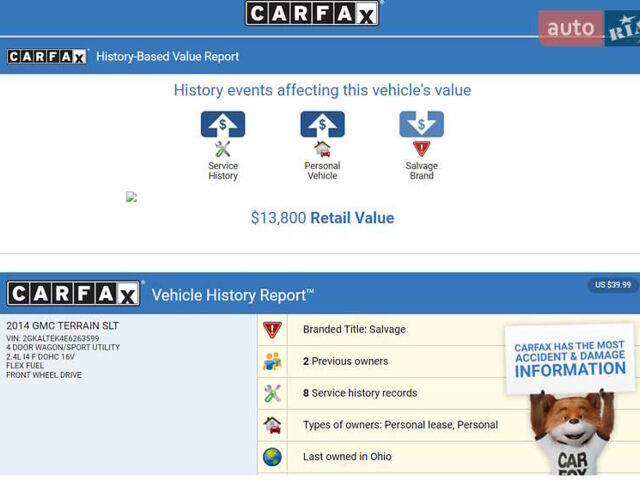This screenshot has height=480, width=640.
Task: Open the Last owned in Ohio entry
Action: pyautogui.click(x=347, y=457)
